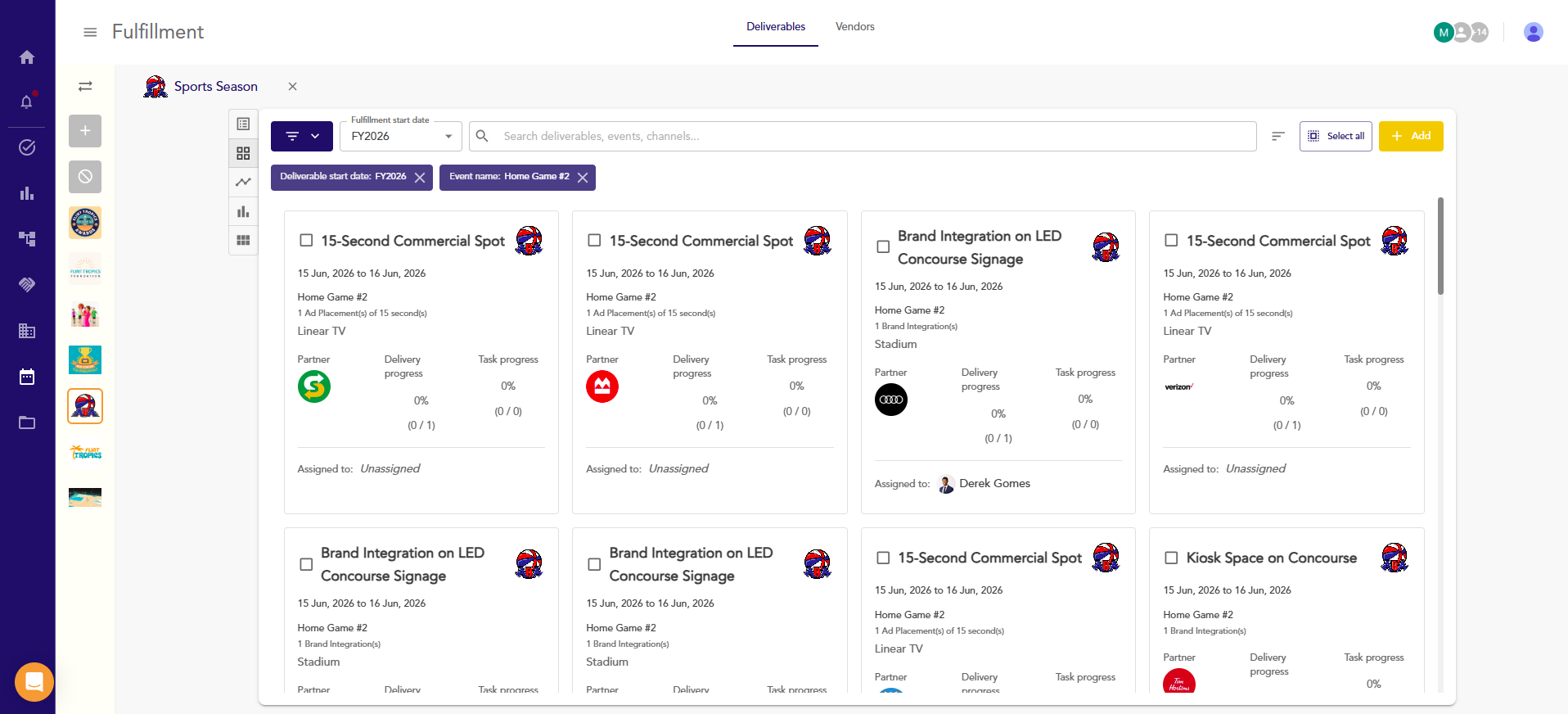1568x714 pixels.
Task: Switch to bar chart view icon
Action: point(243,211)
